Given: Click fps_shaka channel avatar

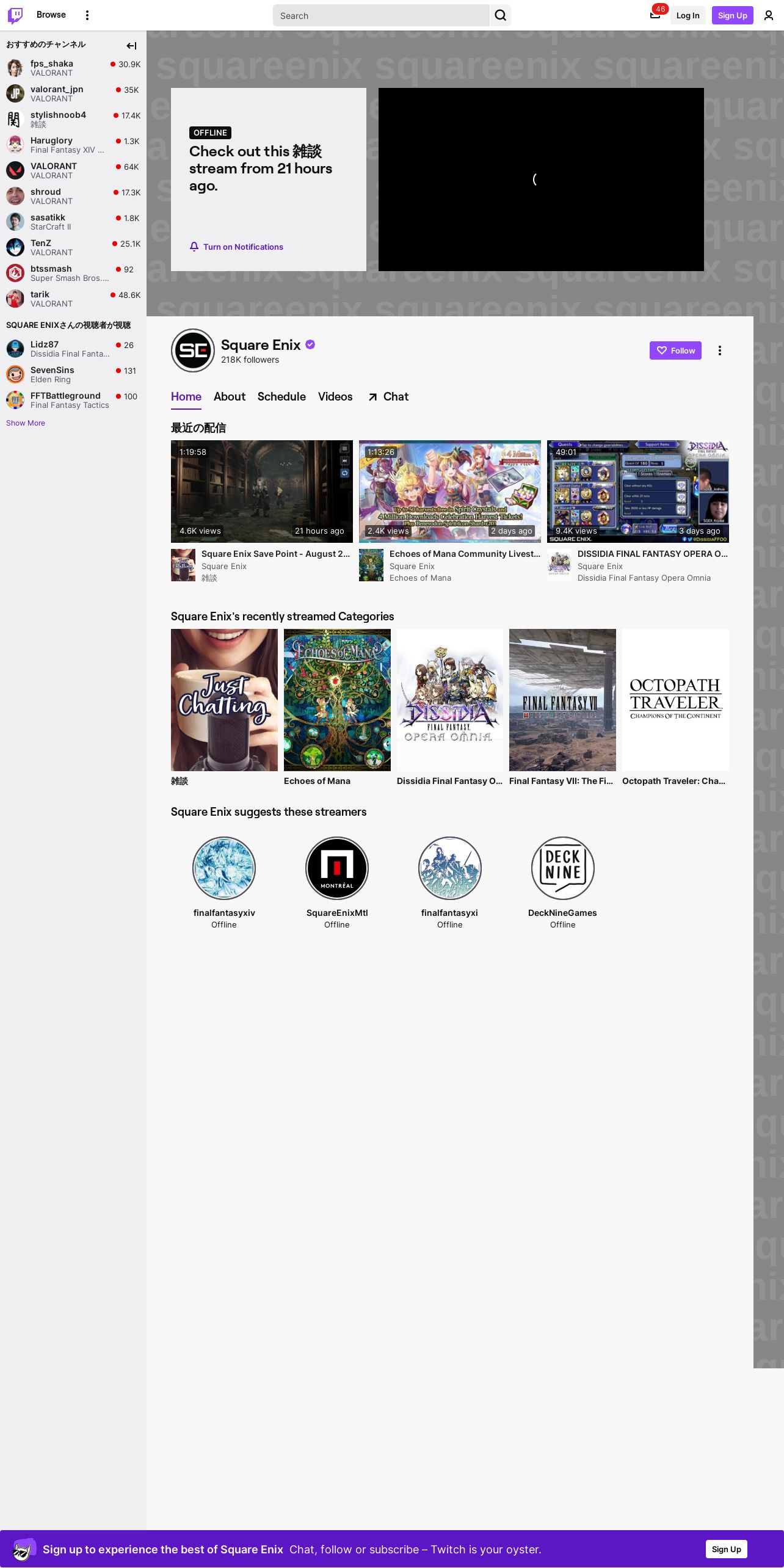Looking at the screenshot, I should point(15,68).
